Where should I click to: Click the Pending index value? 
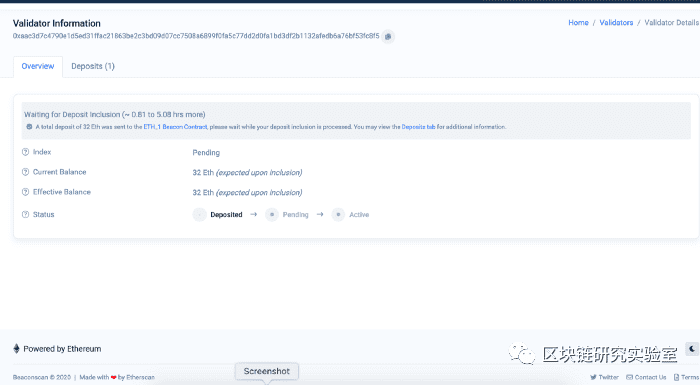pos(206,153)
